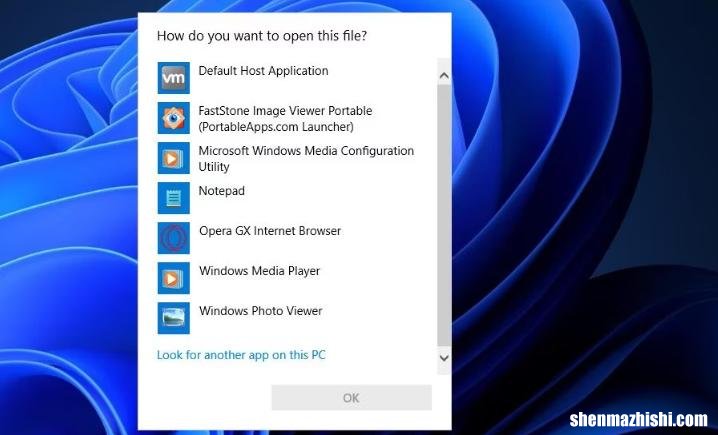Select "Default Host Application" text entry

[263, 71]
